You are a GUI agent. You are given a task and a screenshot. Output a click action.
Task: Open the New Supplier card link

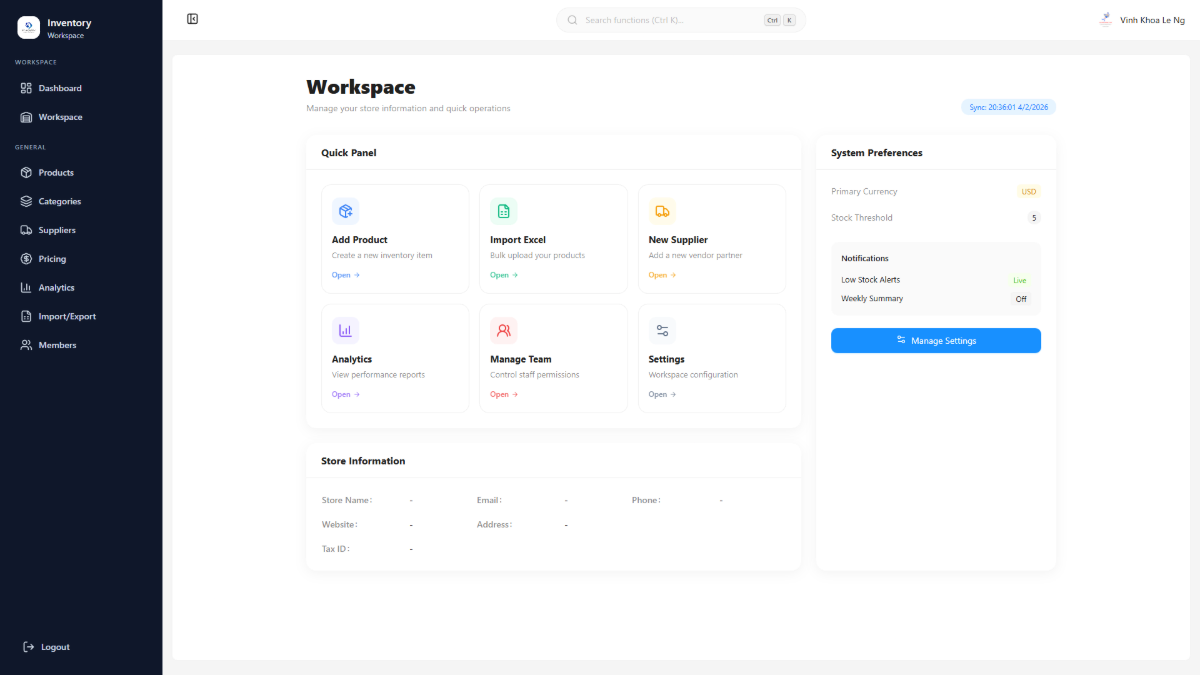click(x=661, y=274)
